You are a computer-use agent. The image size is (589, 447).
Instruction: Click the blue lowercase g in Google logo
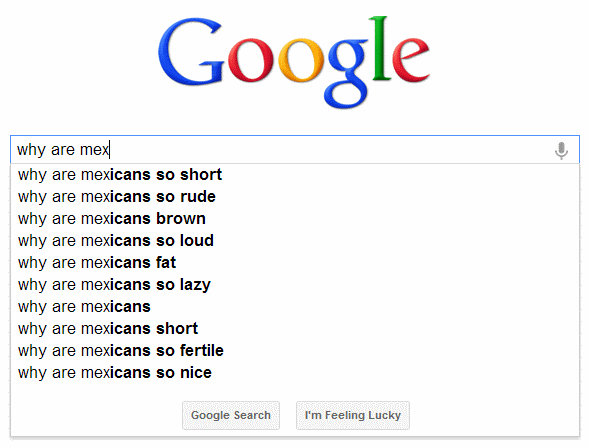347,73
